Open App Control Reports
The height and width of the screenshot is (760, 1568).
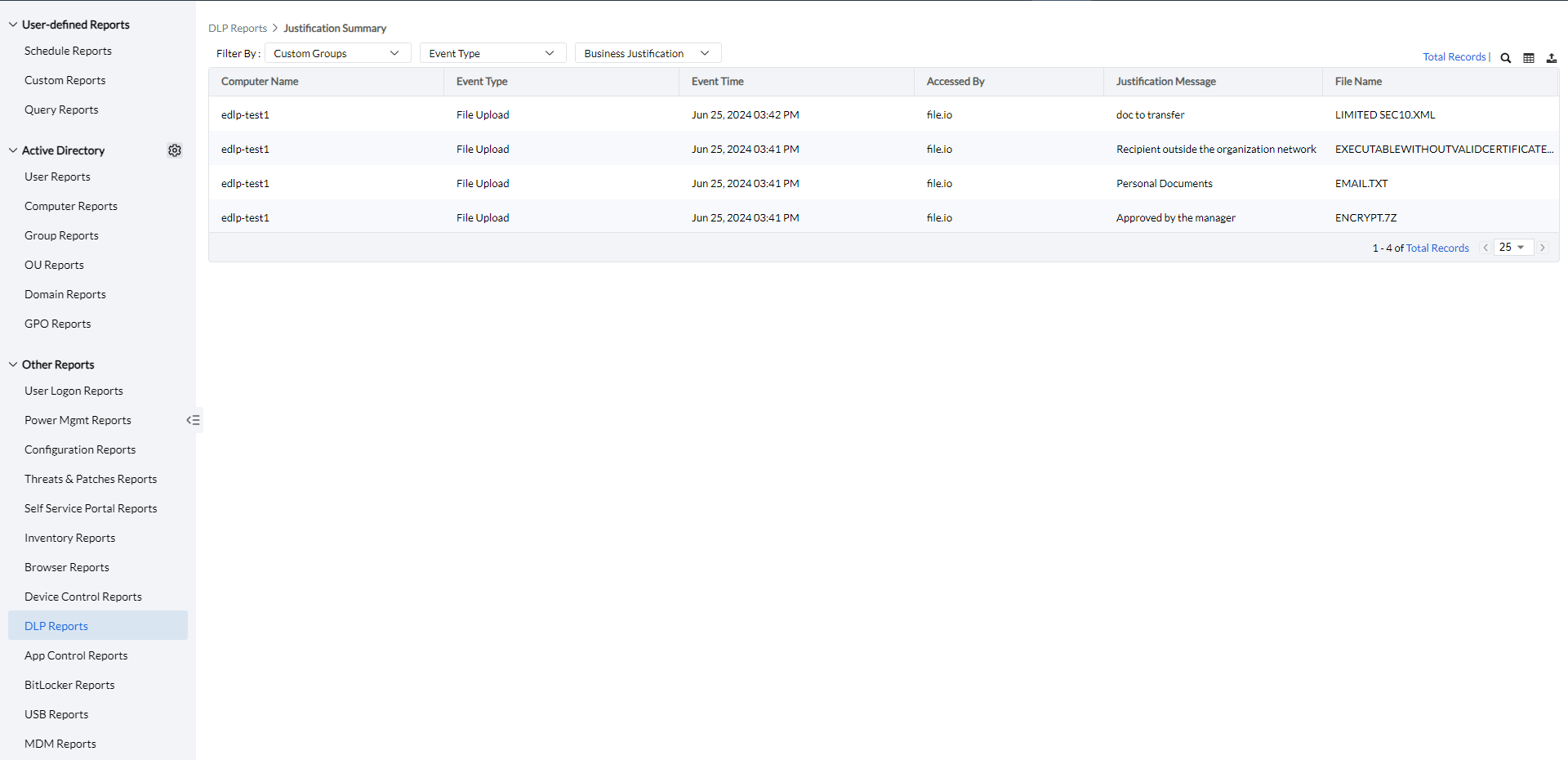click(x=76, y=655)
